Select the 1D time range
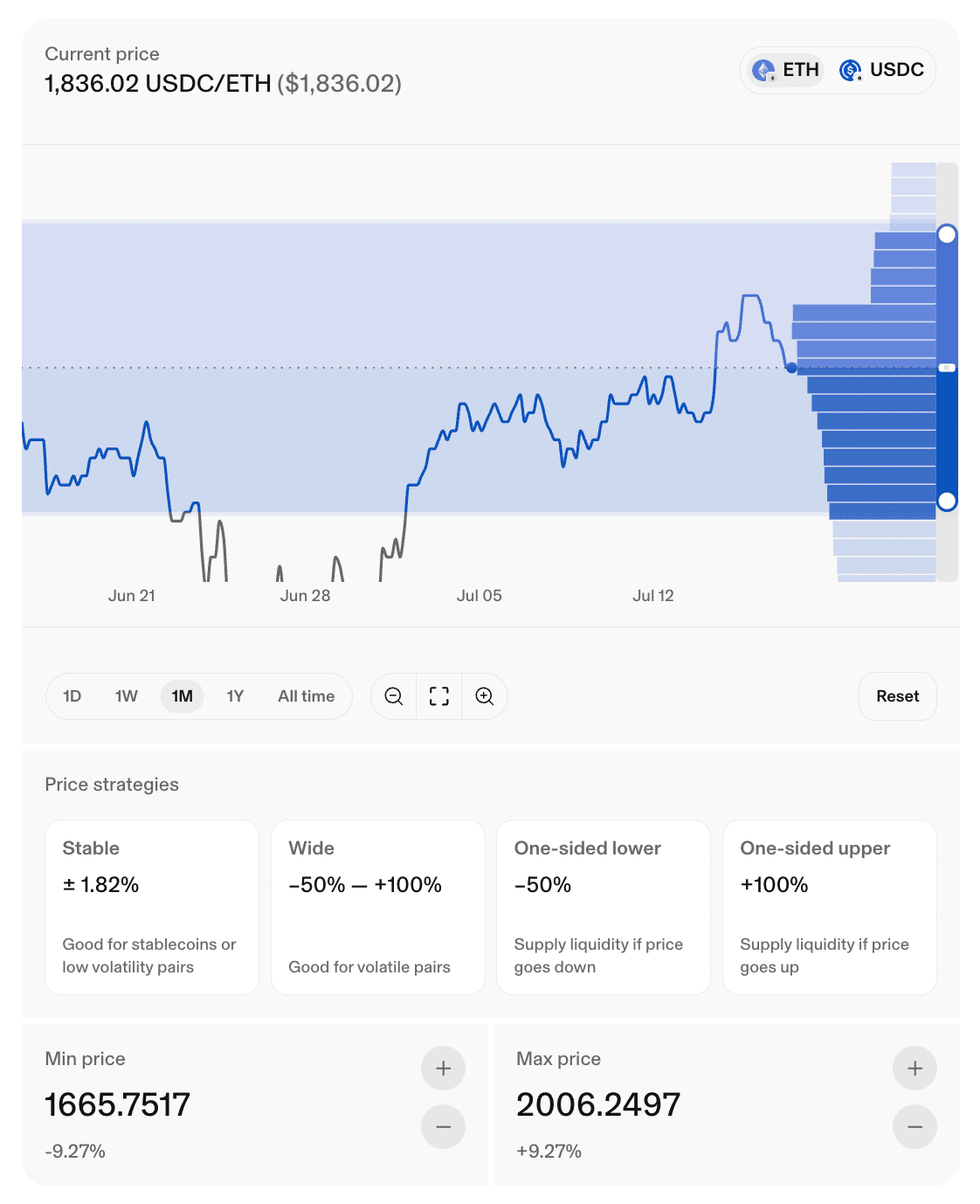The width and height of the screenshot is (980, 1204). [x=72, y=696]
